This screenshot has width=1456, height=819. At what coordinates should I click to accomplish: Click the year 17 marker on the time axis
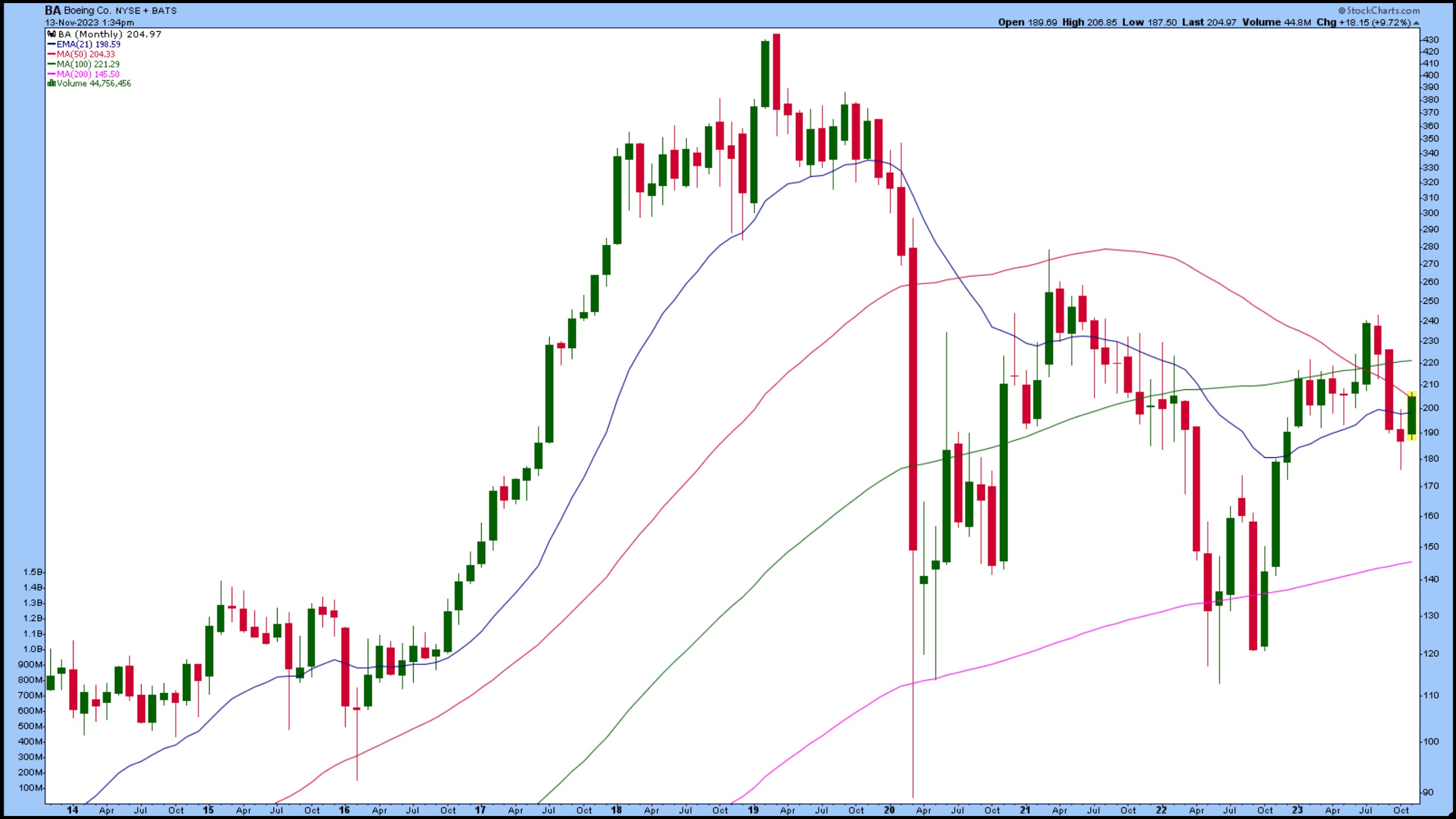(480, 810)
